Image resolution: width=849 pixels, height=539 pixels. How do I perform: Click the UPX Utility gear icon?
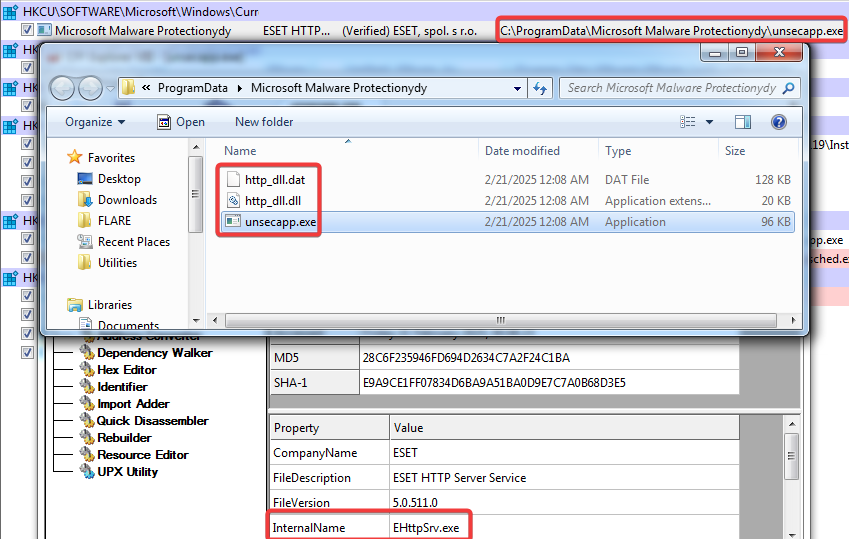pos(87,471)
